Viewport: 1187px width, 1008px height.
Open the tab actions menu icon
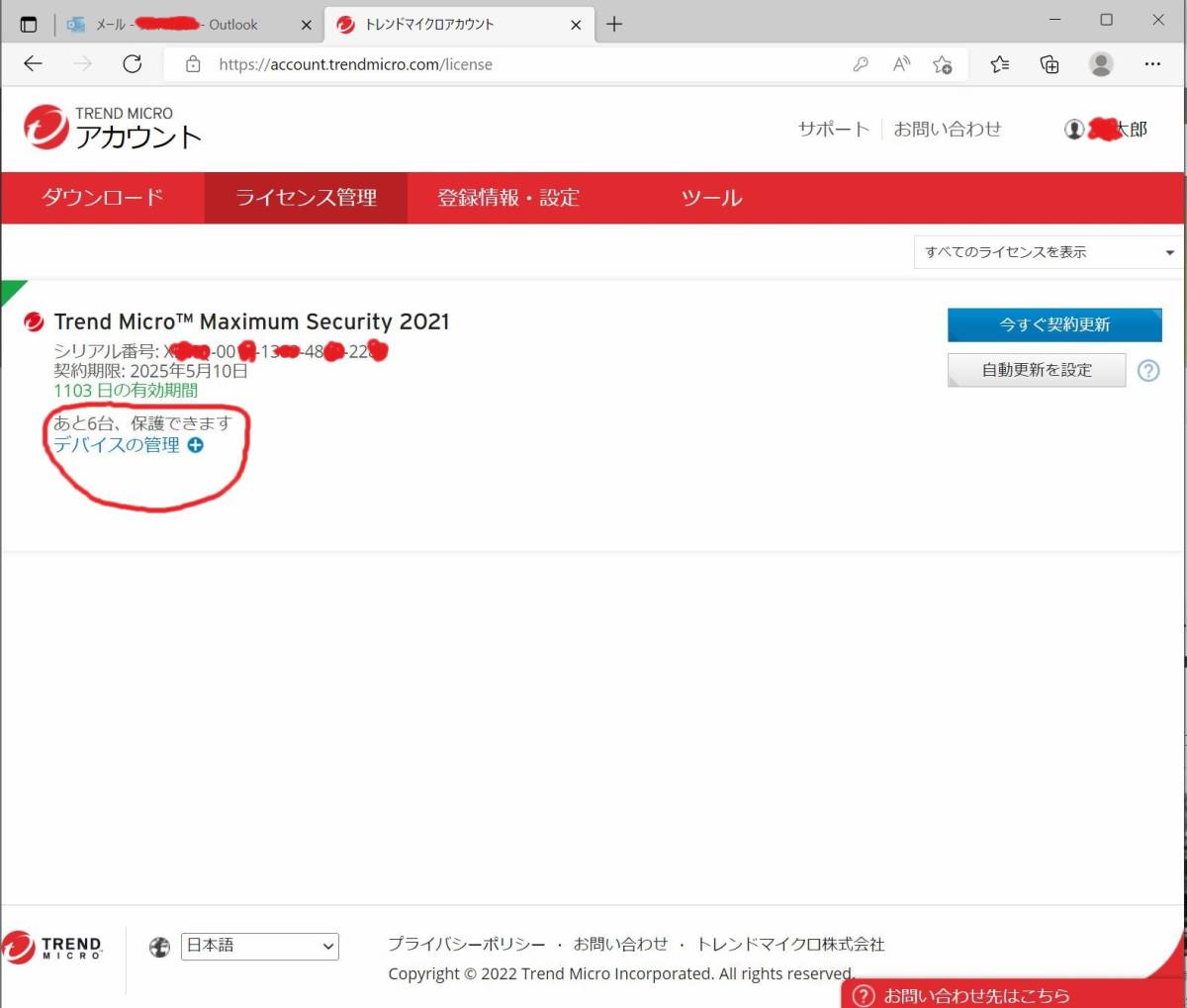point(28,24)
